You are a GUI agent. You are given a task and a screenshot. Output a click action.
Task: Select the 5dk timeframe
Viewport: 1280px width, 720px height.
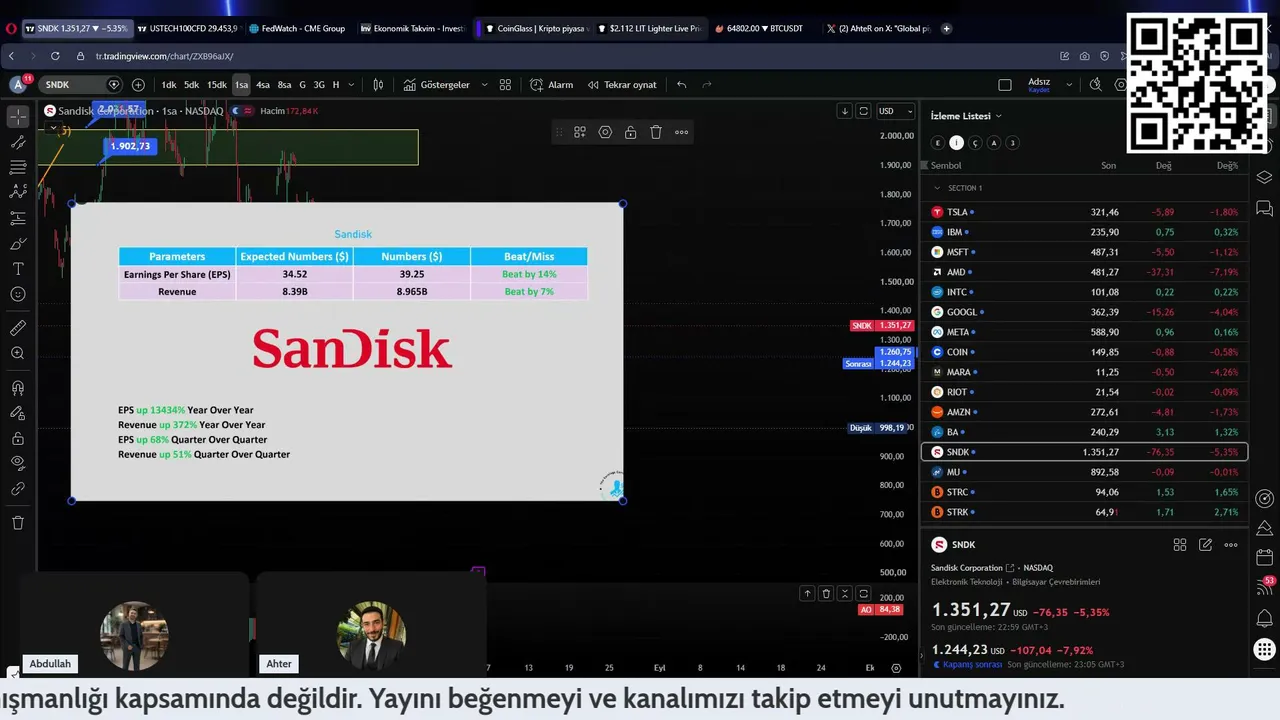pyautogui.click(x=191, y=85)
